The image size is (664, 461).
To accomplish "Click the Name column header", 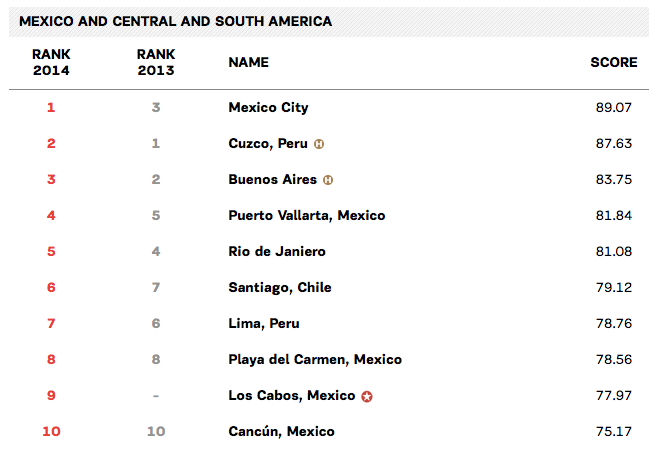I will [249, 63].
